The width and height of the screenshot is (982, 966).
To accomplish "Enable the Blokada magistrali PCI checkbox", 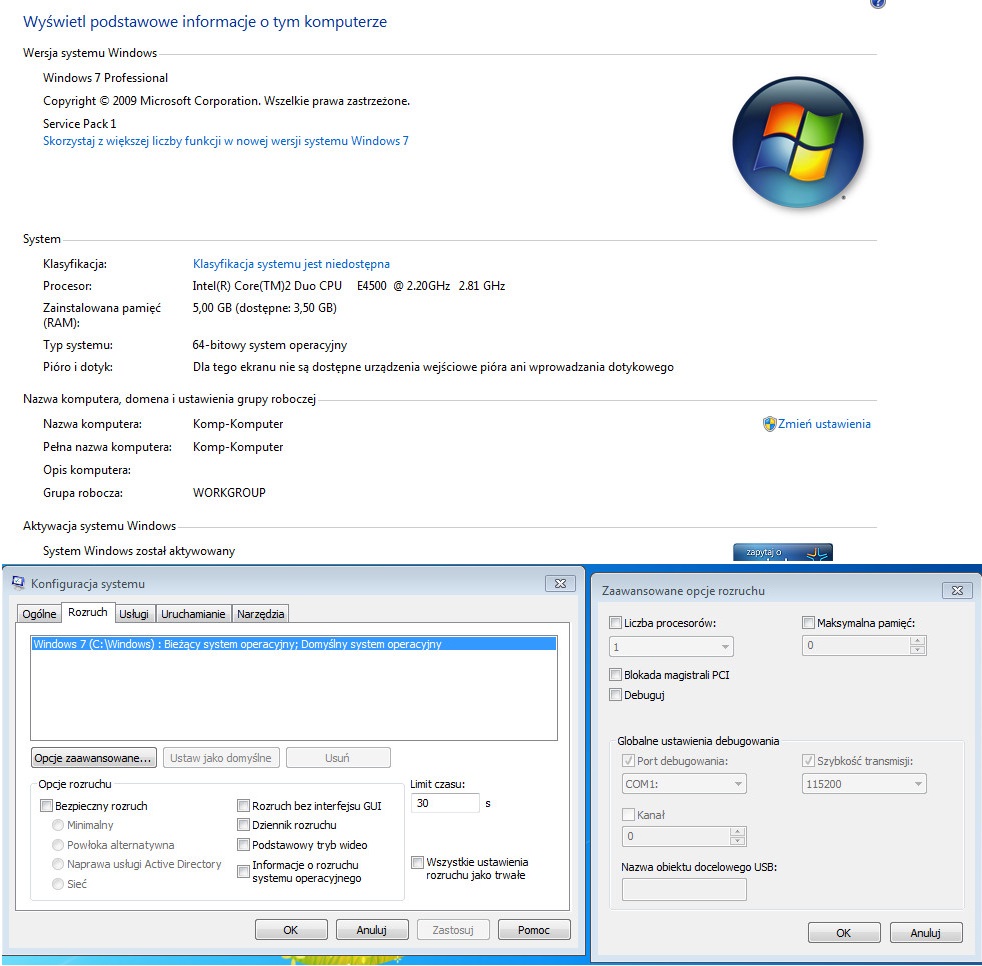I will 616,675.
